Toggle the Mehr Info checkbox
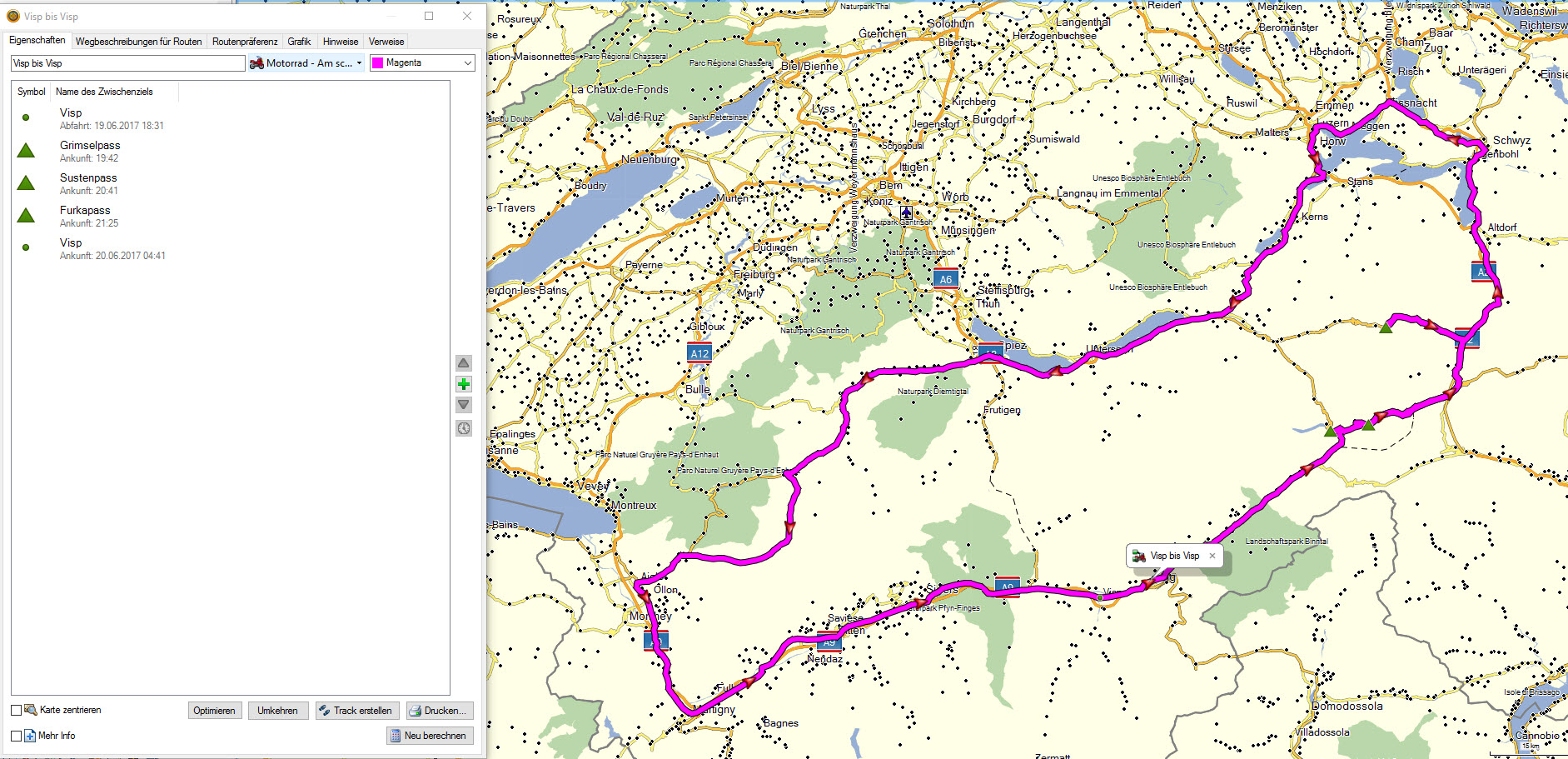 pyautogui.click(x=17, y=736)
